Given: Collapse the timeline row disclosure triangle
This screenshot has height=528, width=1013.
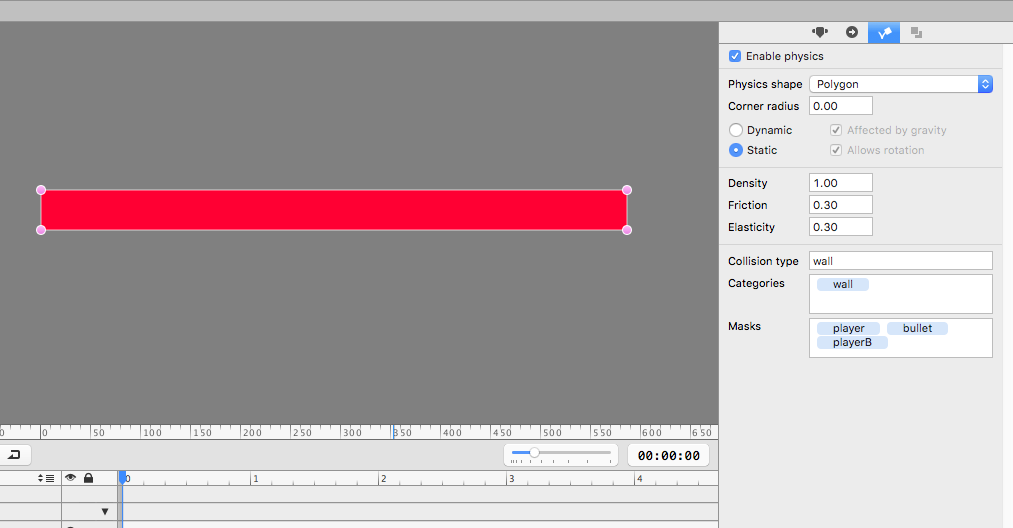Looking at the screenshot, I should 105,512.
